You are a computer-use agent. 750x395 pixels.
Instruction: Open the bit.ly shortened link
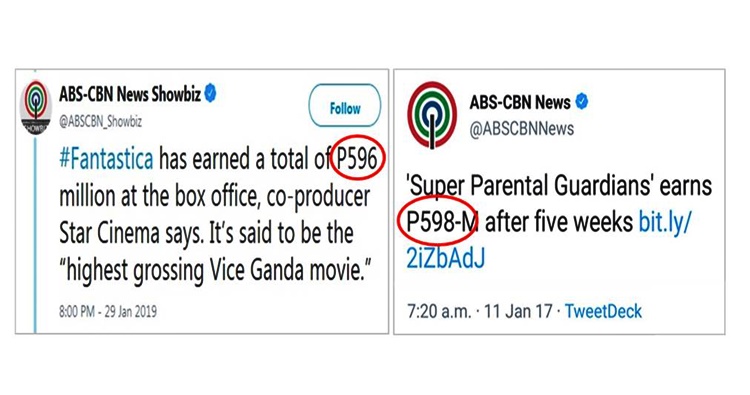[549, 240]
